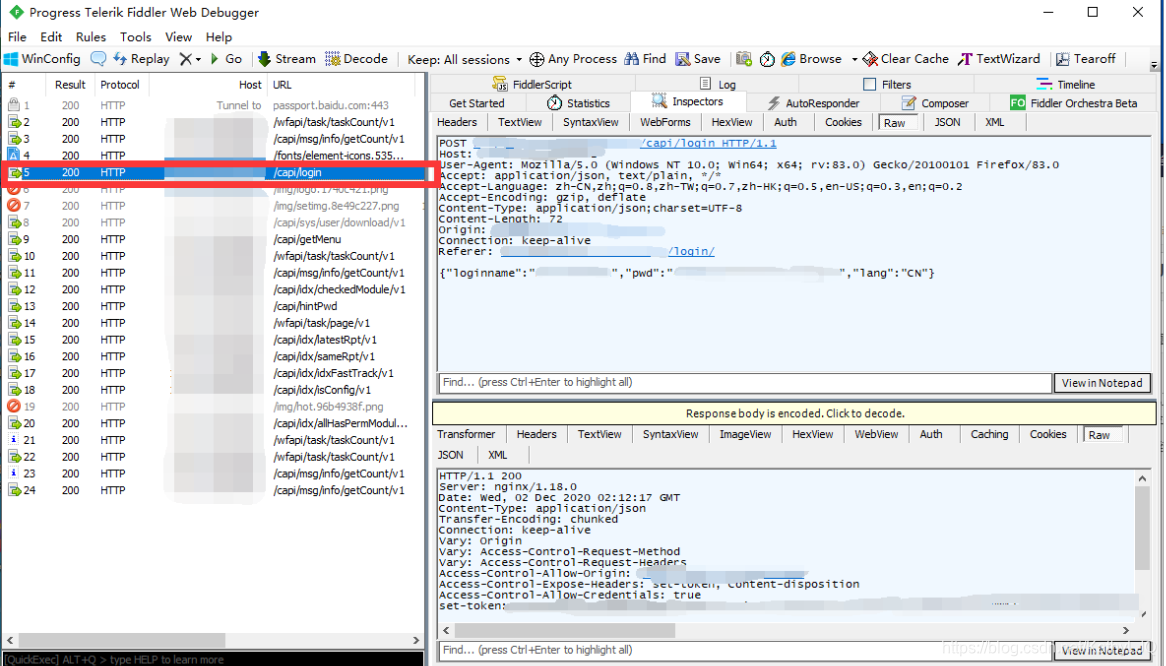Open the Edit menu
This screenshot has height=666, width=1166.
51,36
